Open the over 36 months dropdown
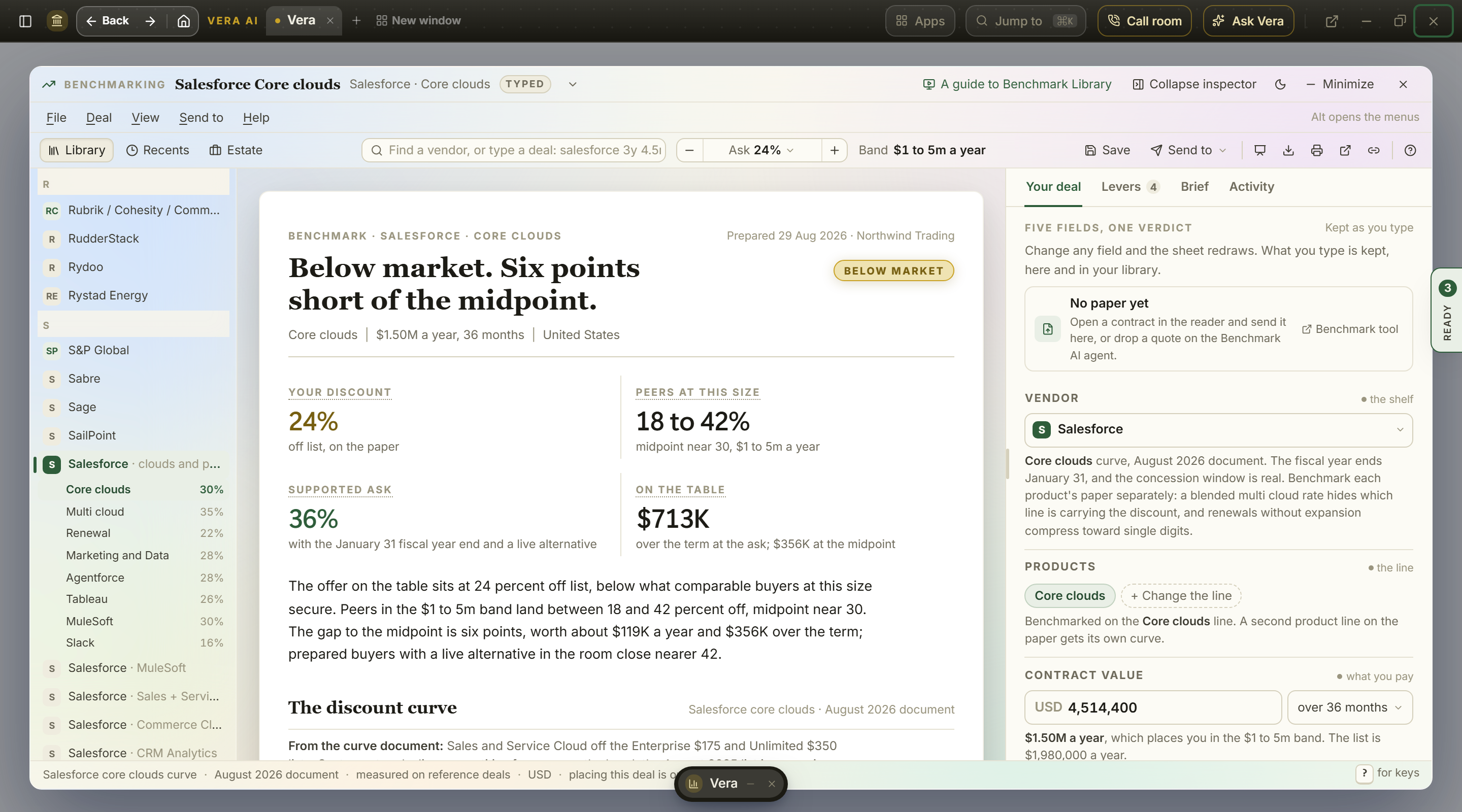Viewport: 1462px width, 812px height. click(x=1350, y=707)
